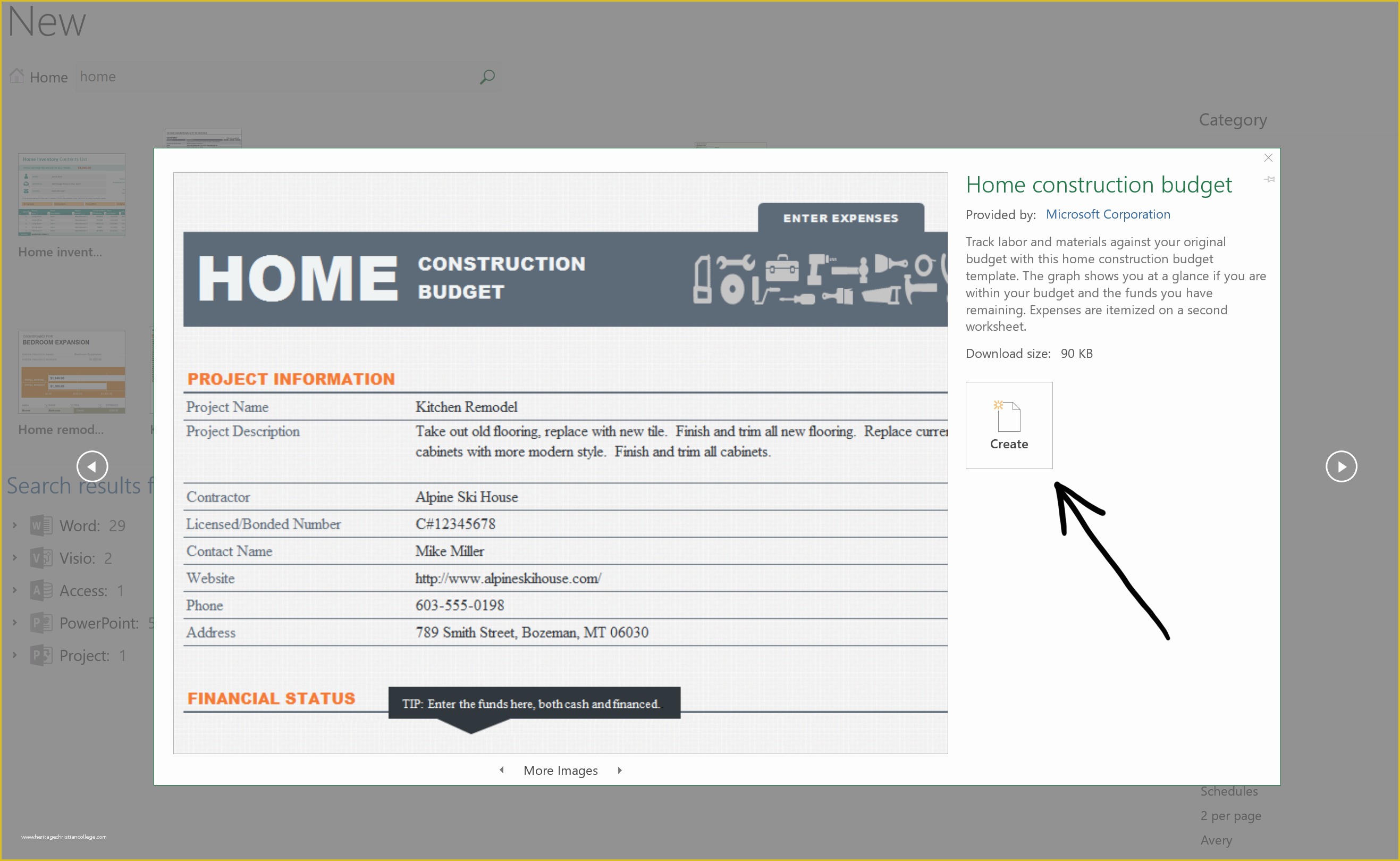Expand the Project search results row
The height and width of the screenshot is (861, 1400).
point(15,655)
